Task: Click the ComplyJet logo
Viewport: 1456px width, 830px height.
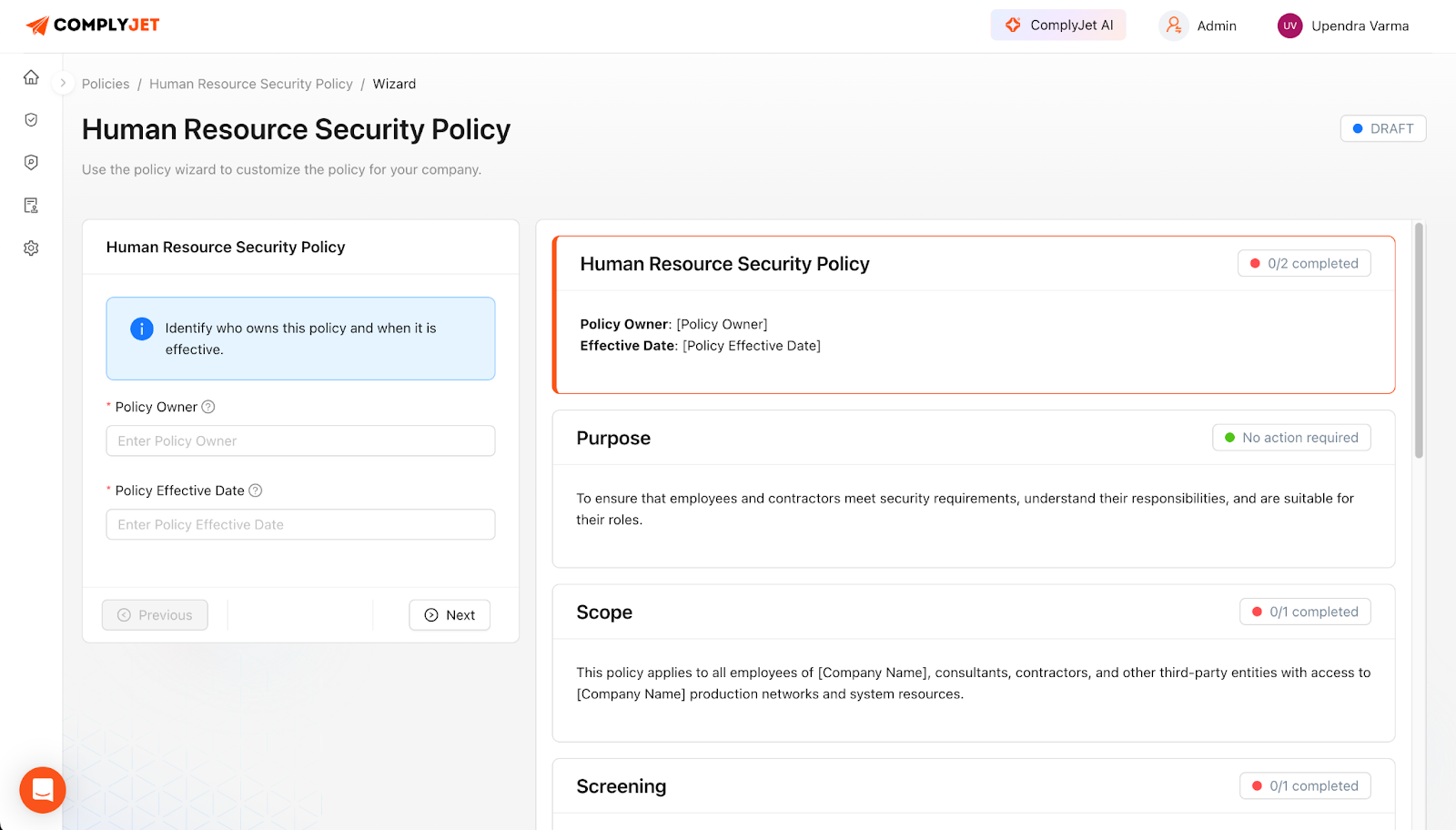Action: (x=93, y=25)
